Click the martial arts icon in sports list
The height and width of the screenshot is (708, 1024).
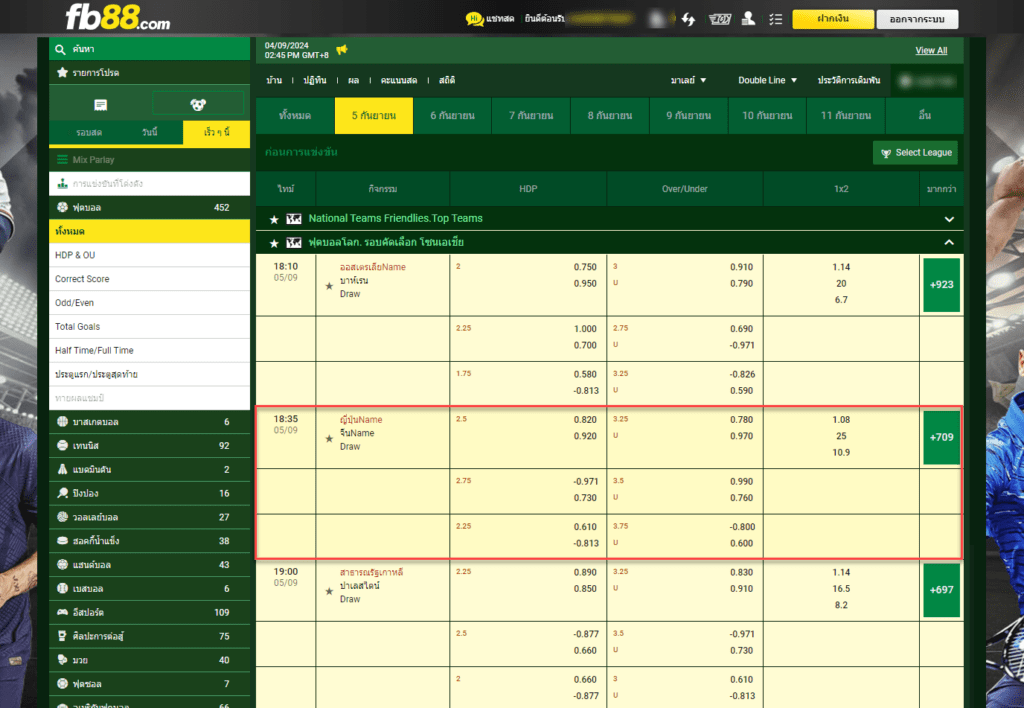62,636
